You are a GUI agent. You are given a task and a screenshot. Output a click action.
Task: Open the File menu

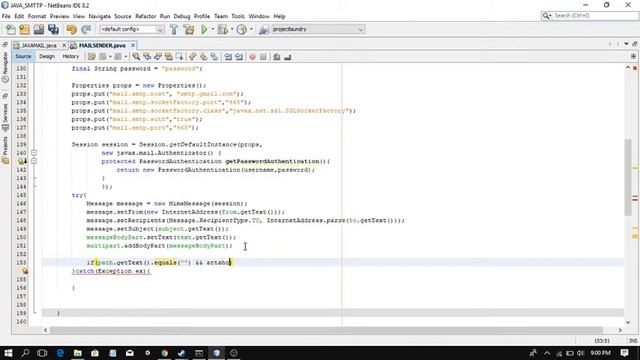pos(6,16)
